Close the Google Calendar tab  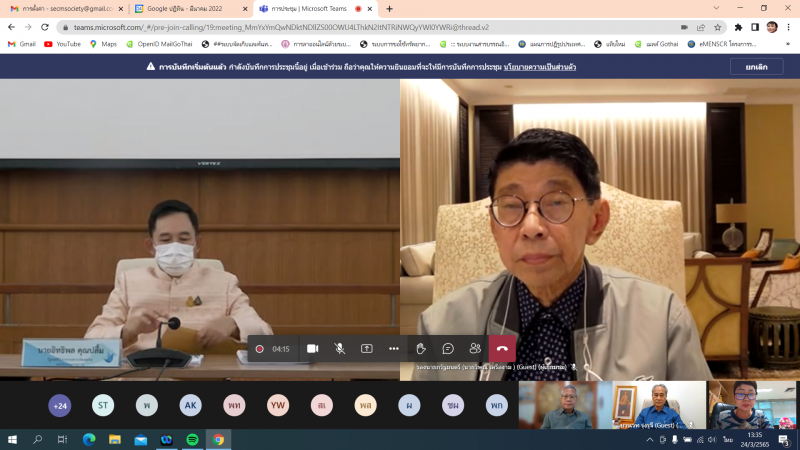[245, 9]
